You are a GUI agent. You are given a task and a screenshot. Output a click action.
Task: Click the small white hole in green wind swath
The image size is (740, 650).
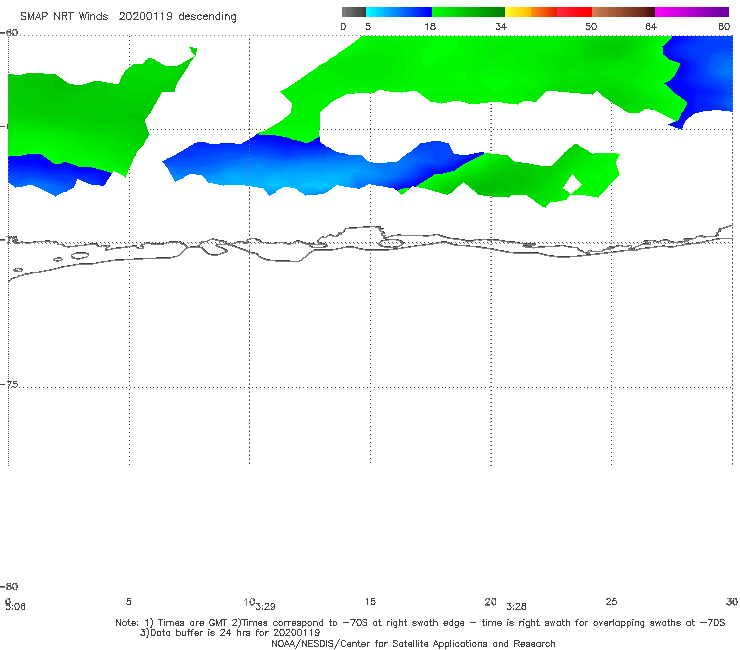pyautogui.click(x=572, y=184)
